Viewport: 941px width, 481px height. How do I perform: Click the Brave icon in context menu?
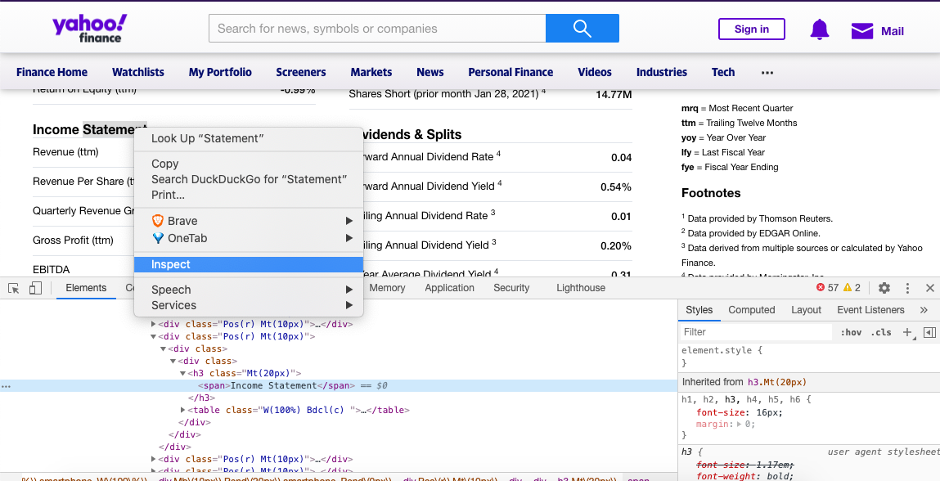[x=158, y=220]
